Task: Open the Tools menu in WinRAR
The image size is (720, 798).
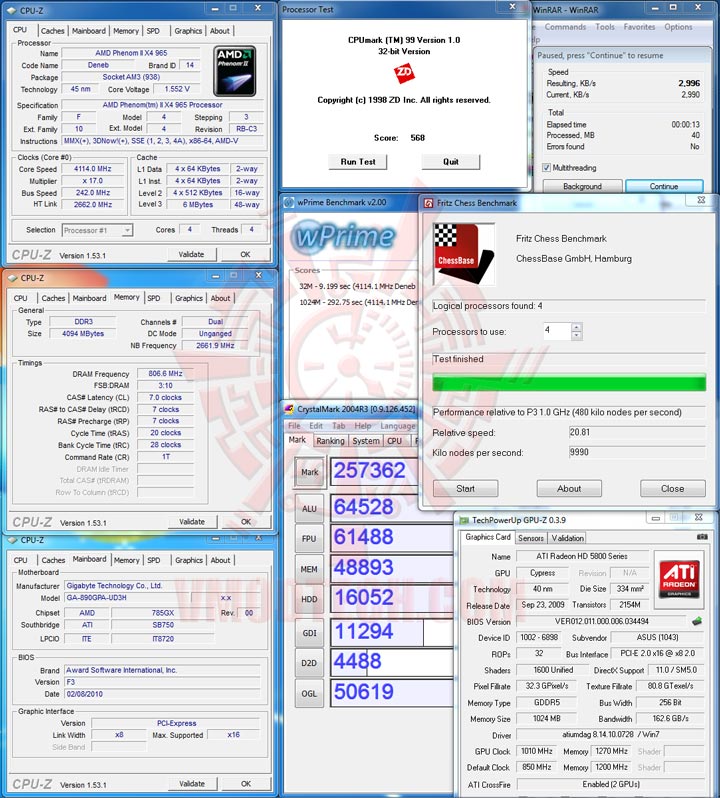Action: [x=605, y=27]
